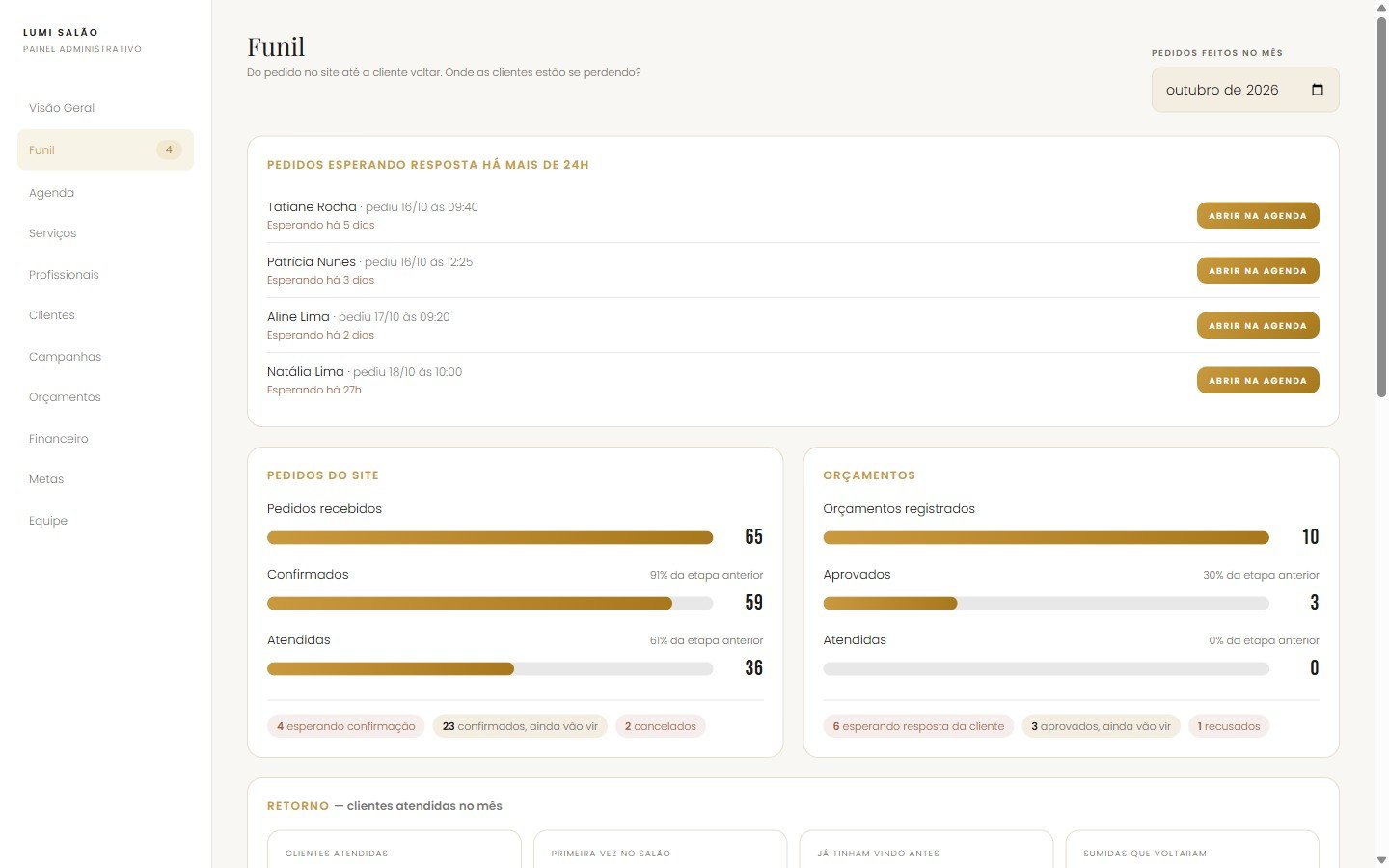
Task: Click the 4 esperando confirmação chip
Action: tap(345, 726)
